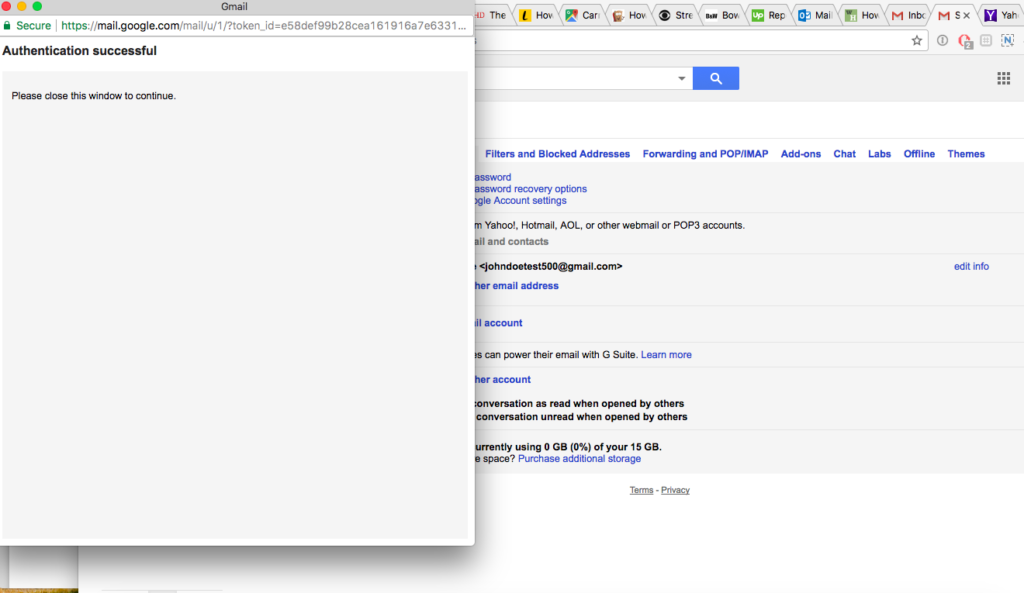Expand the search options dropdown arrow
Screen dimensions: 1024x593
(682, 78)
